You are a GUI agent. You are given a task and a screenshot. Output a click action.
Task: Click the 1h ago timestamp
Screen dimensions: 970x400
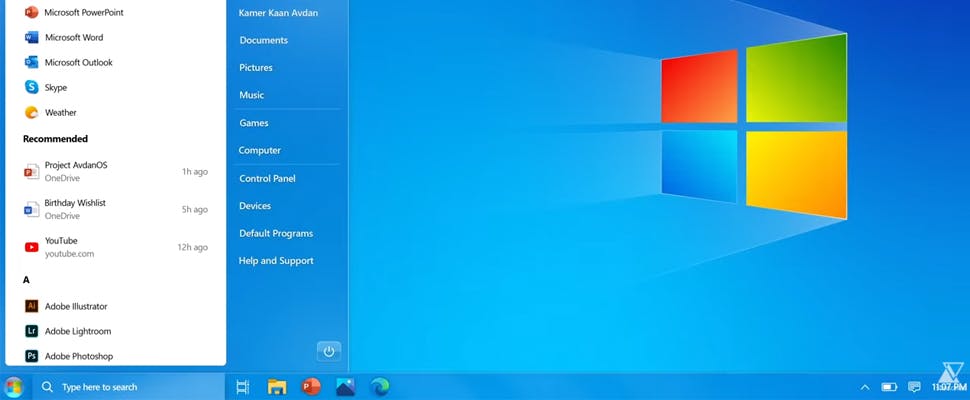tap(195, 172)
